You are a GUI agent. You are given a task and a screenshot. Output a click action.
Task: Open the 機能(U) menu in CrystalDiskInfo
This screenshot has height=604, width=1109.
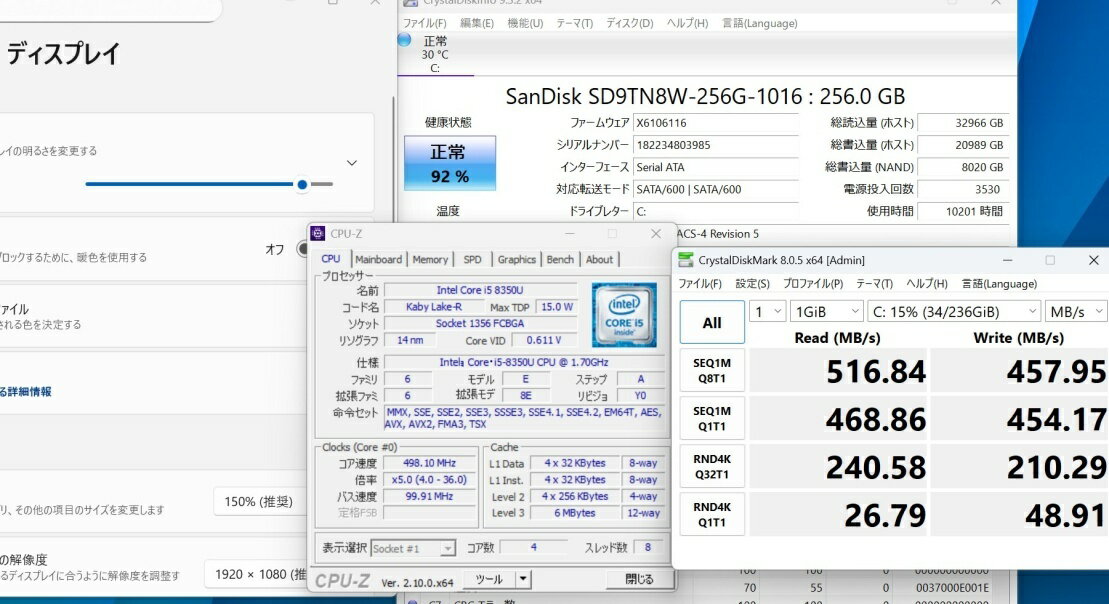[x=524, y=23]
